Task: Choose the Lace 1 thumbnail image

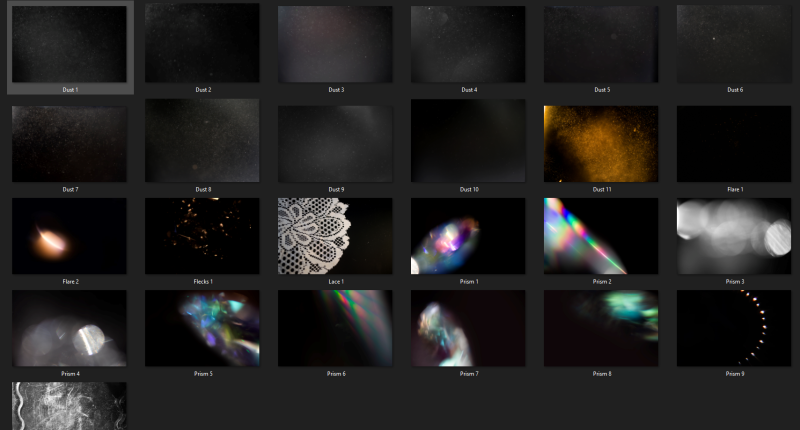Action: coord(335,236)
